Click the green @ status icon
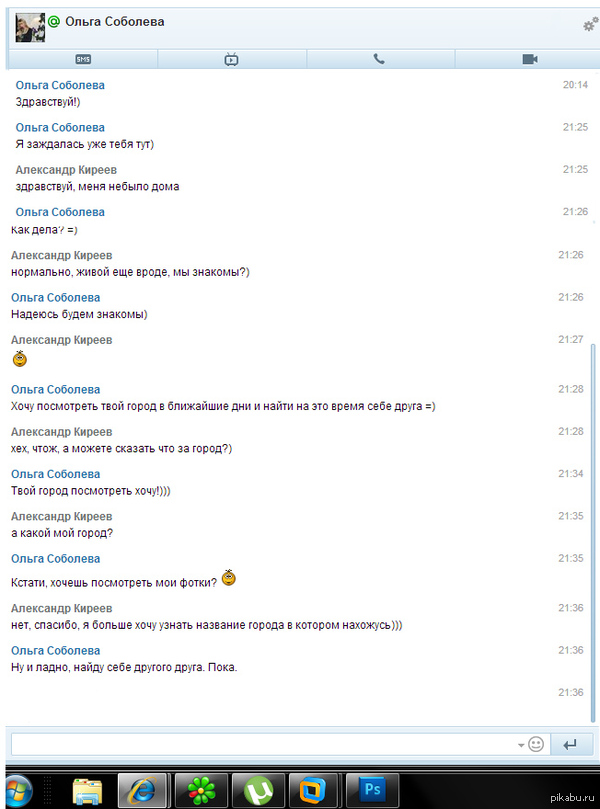The width and height of the screenshot is (600, 809). tap(54, 21)
